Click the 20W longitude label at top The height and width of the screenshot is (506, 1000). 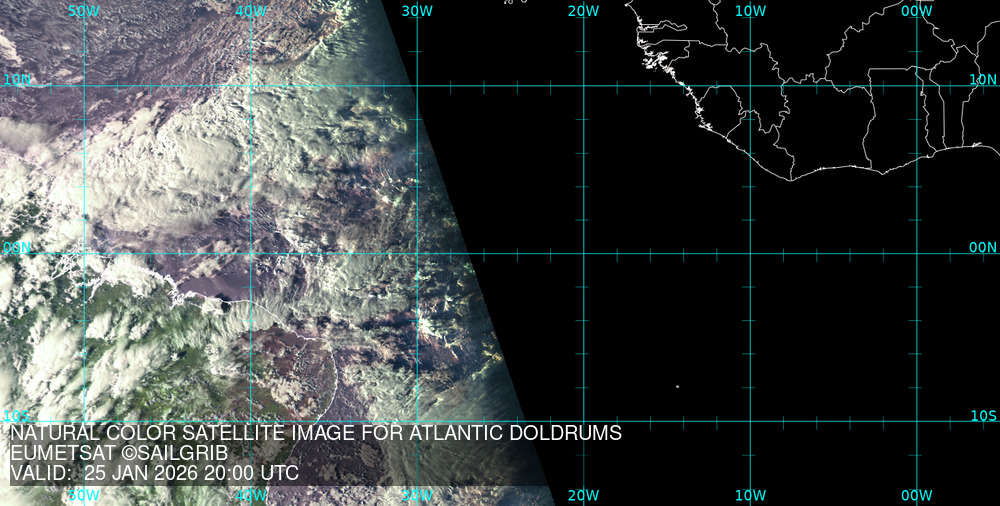[x=583, y=11]
